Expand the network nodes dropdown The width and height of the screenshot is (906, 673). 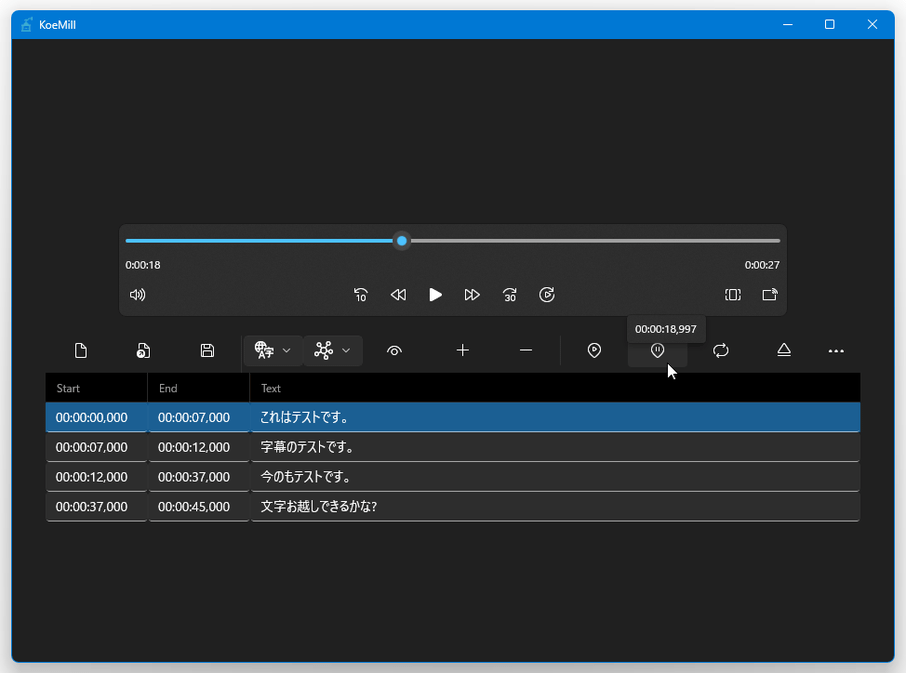click(332, 350)
